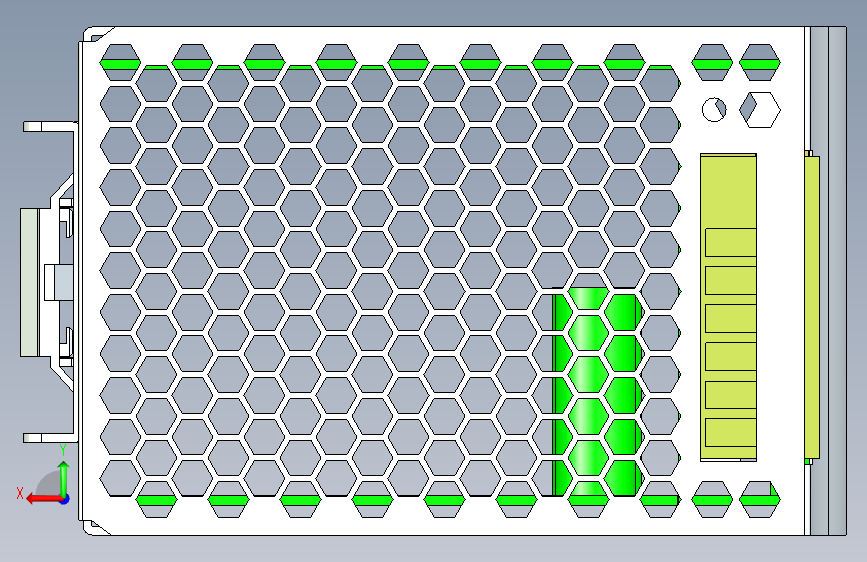Pick the bottom terminal slot in the yellow block
867x562 pixels.
pyautogui.click(x=730, y=432)
